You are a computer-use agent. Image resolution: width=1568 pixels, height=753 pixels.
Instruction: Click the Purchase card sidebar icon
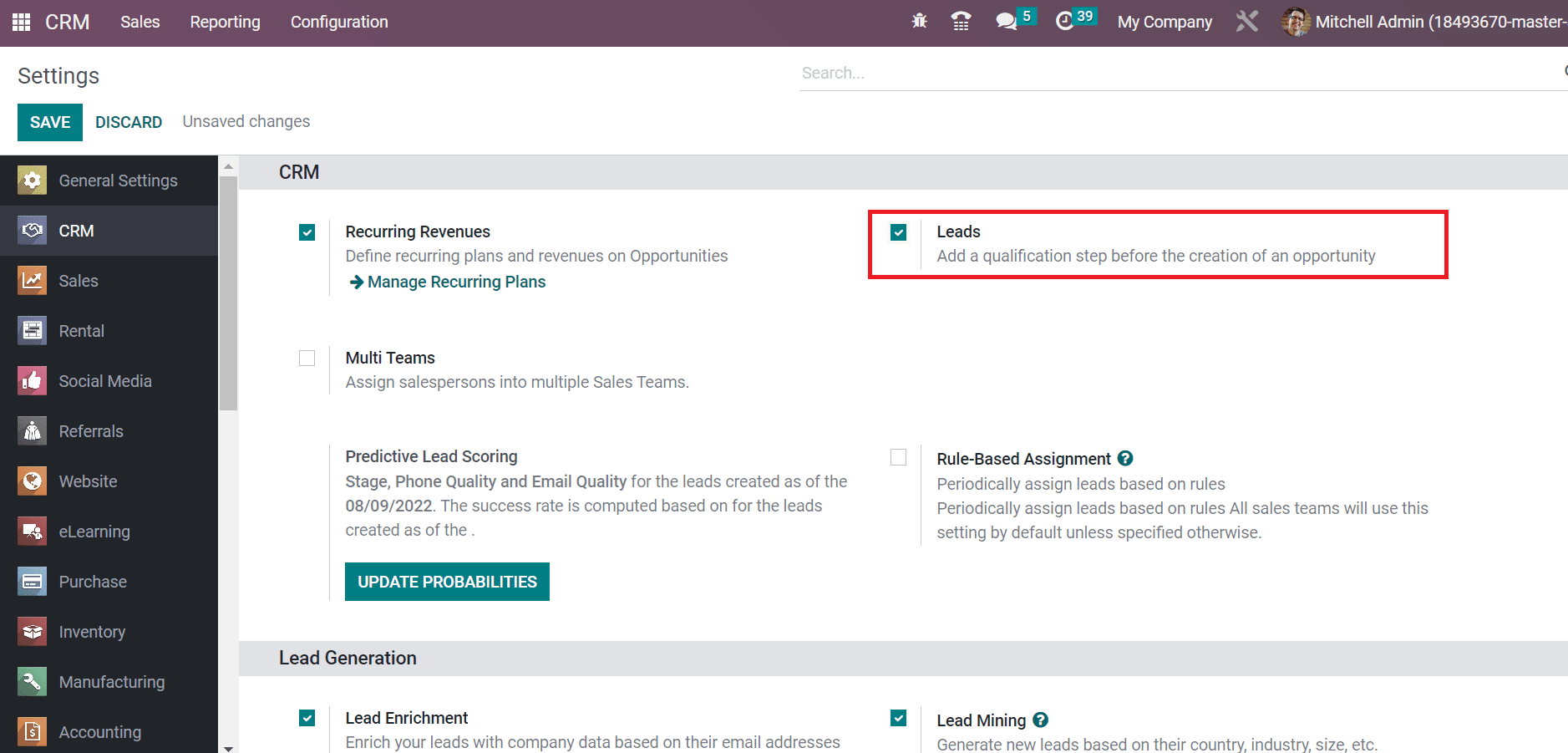point(32,582)
